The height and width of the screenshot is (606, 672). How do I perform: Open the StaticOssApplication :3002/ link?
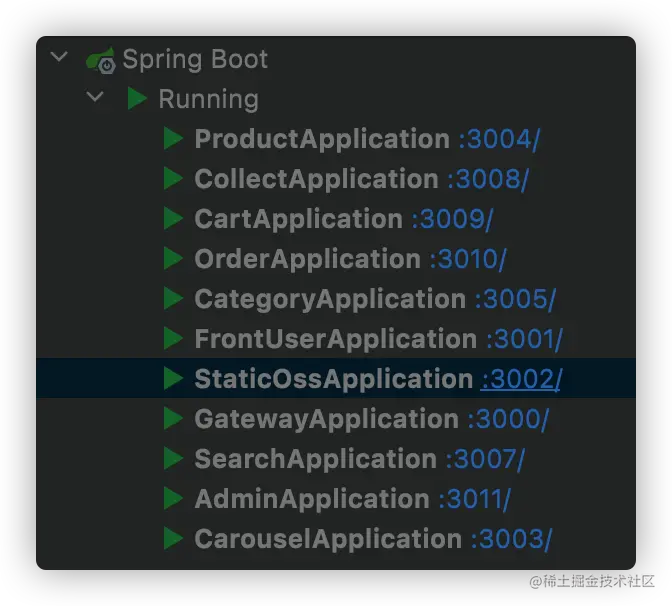pyautogui.click(x=521, y=379)
